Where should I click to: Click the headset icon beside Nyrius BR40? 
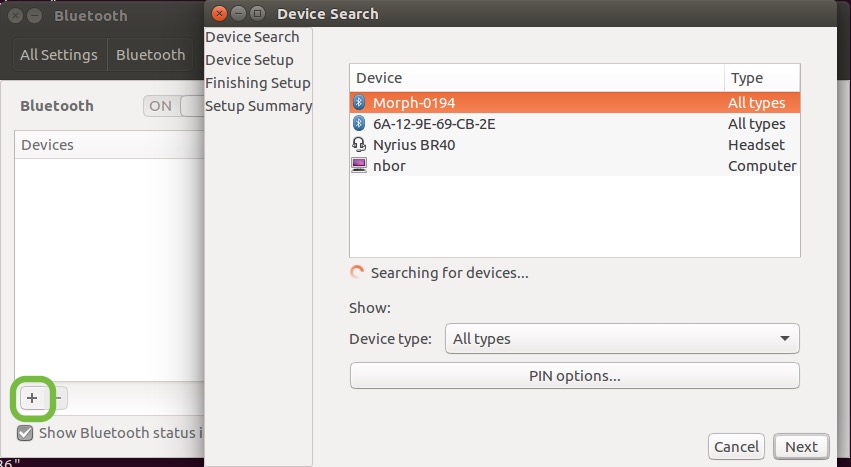[x=359, y=144]
